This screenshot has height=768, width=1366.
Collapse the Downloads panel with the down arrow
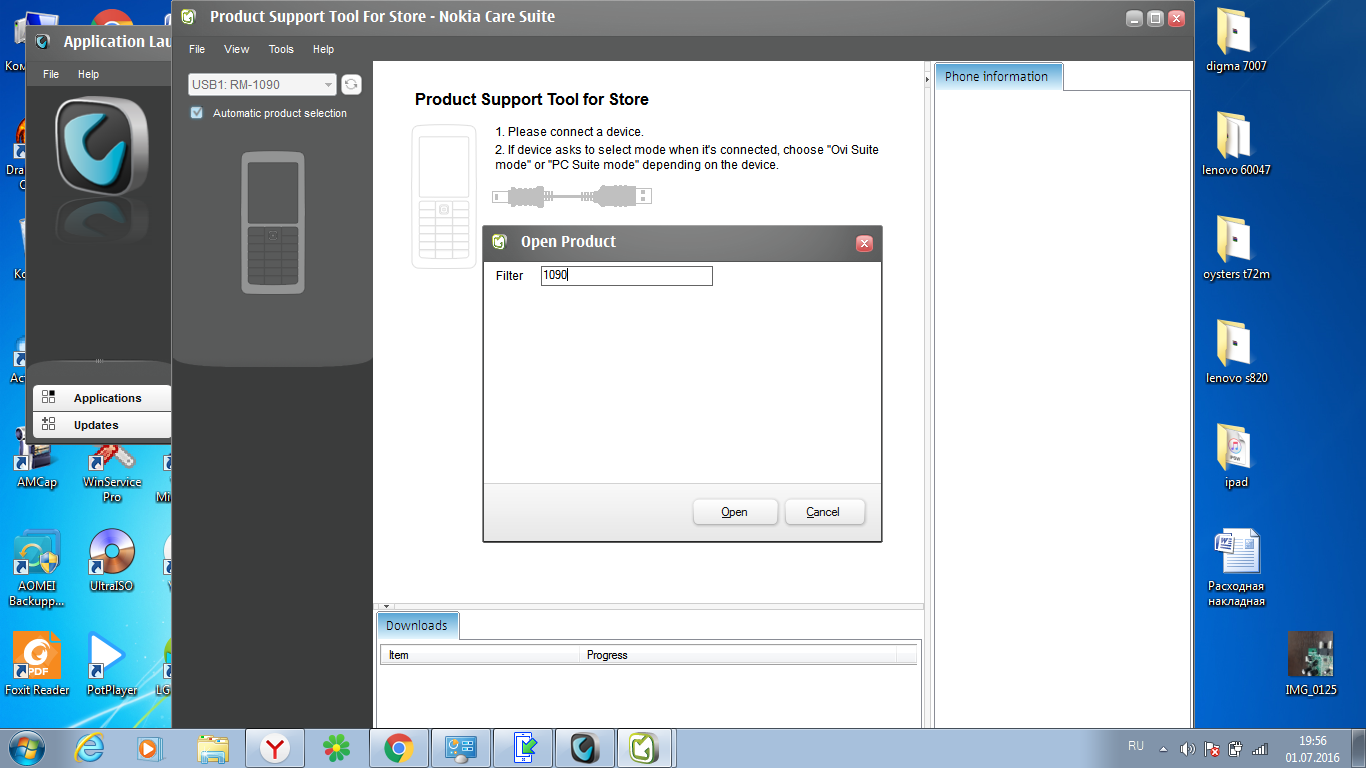tap(386, 606)
